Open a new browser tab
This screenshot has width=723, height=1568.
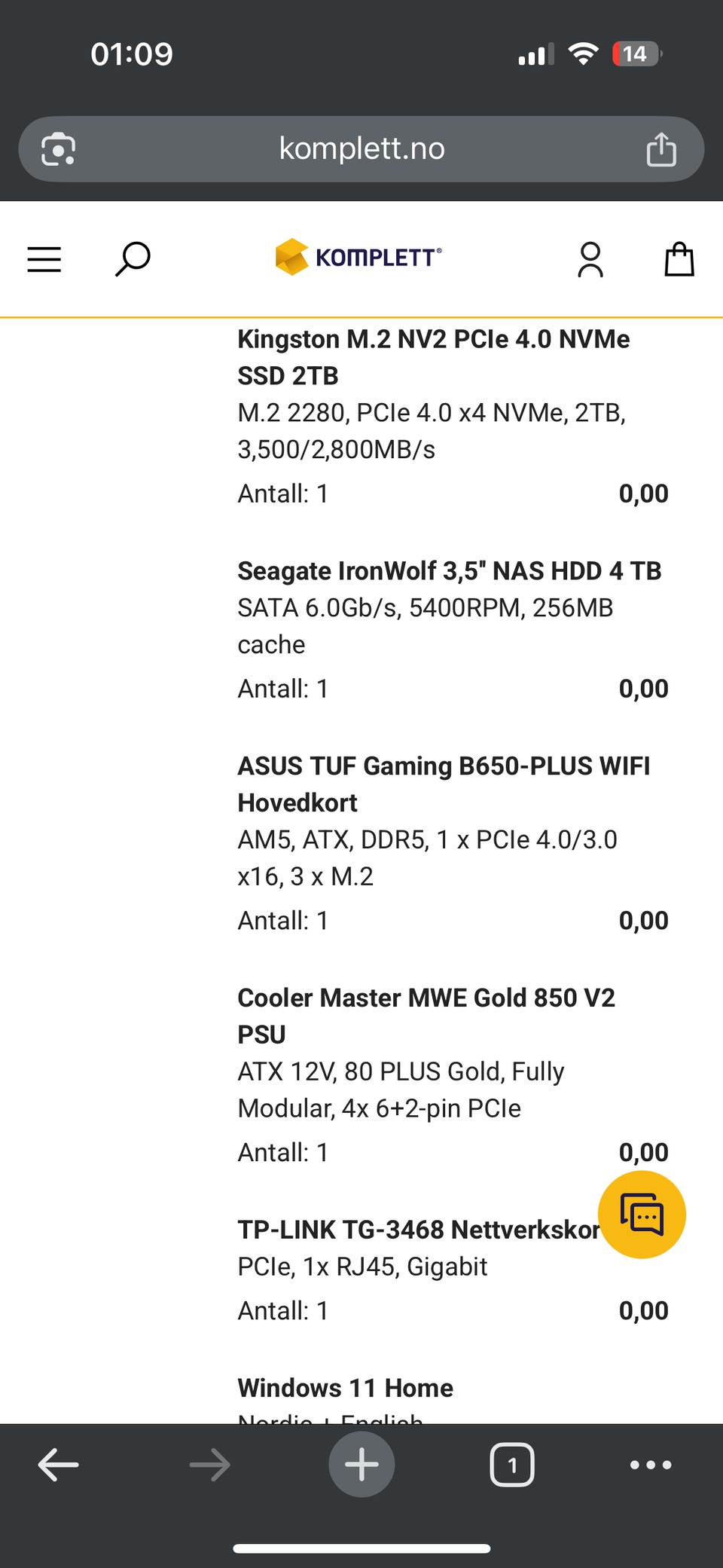(361, 1465)
